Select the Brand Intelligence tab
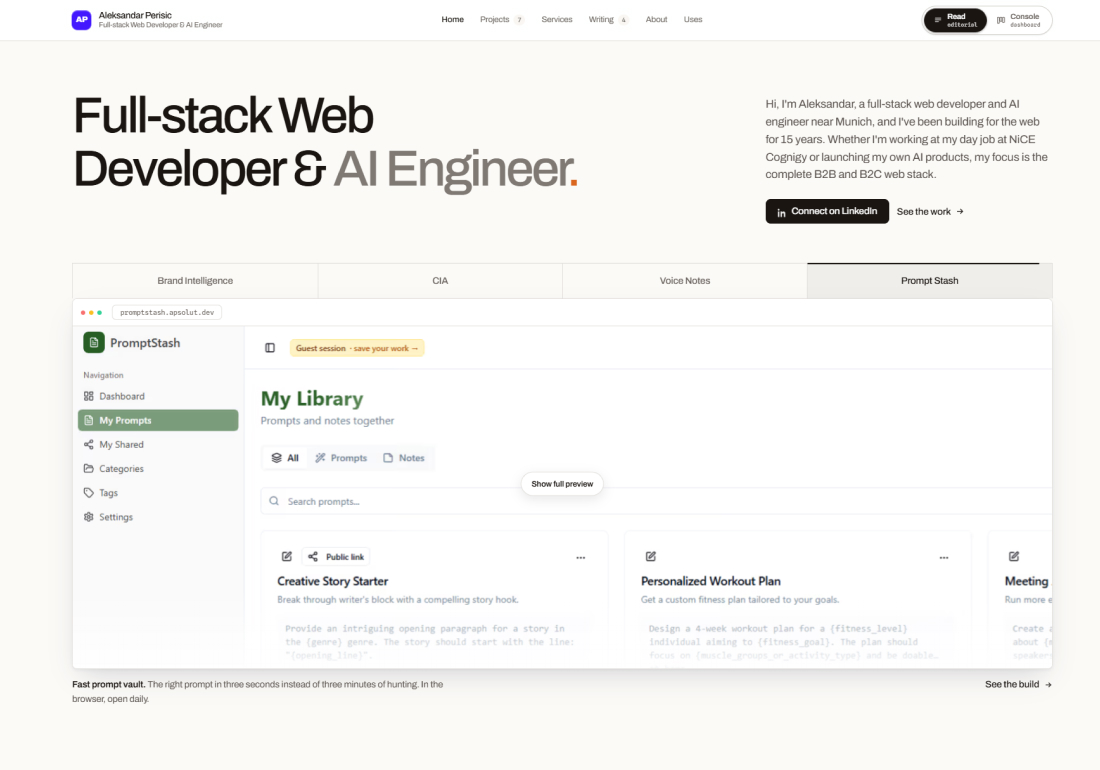This screenshot has height=770, width=1100. click(x=195, y=281)
